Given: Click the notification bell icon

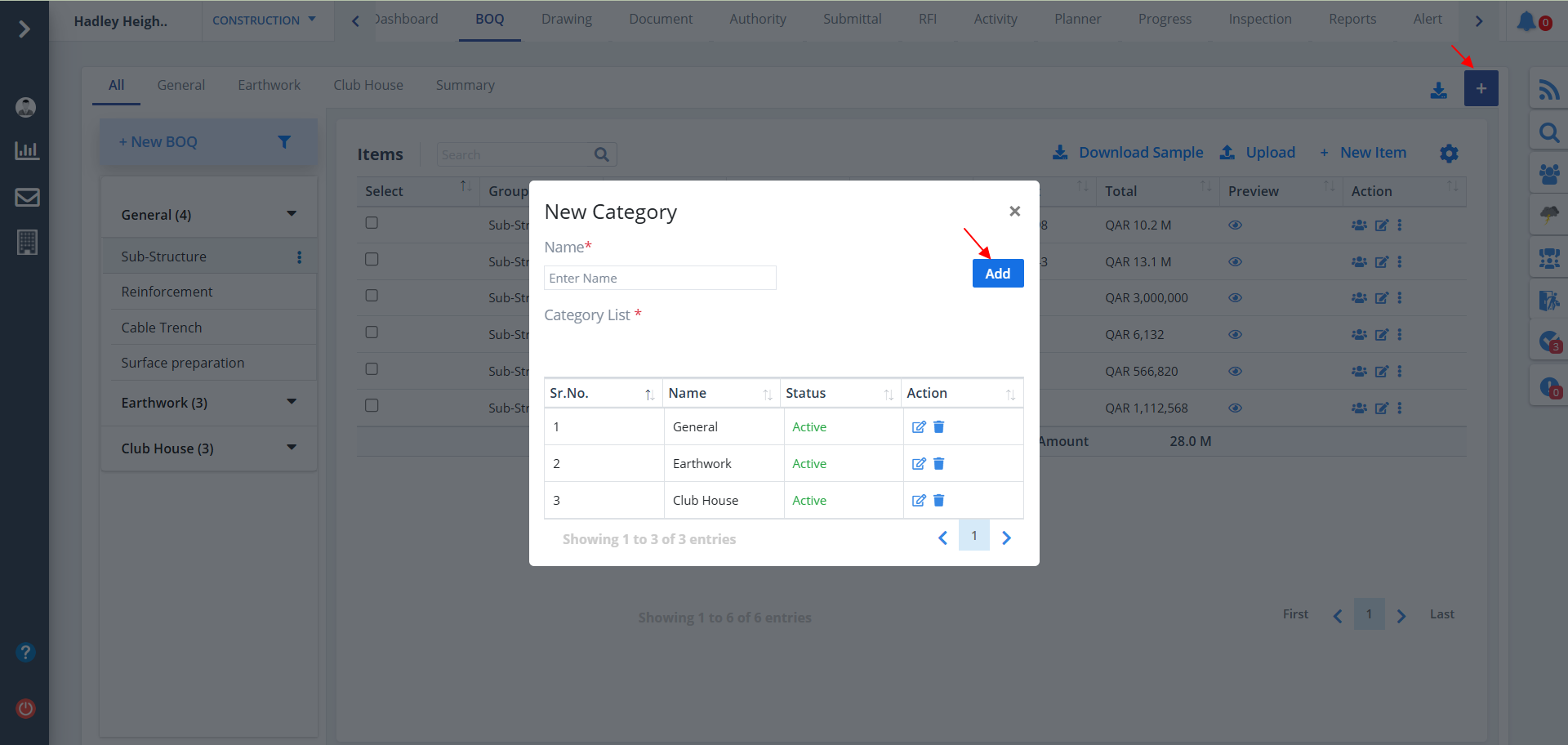Looking at the screenshot, I should click(1526, 21).
